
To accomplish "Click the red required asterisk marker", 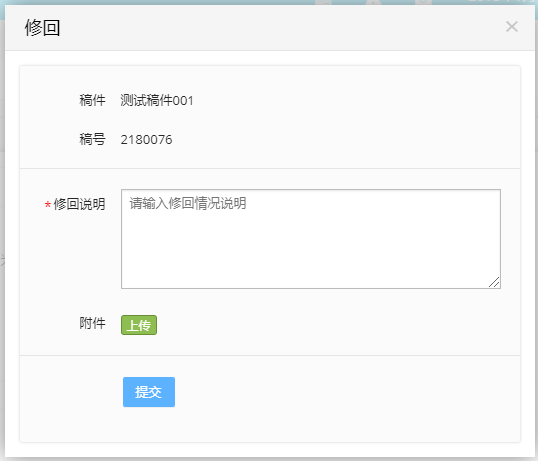I will 48,205.
